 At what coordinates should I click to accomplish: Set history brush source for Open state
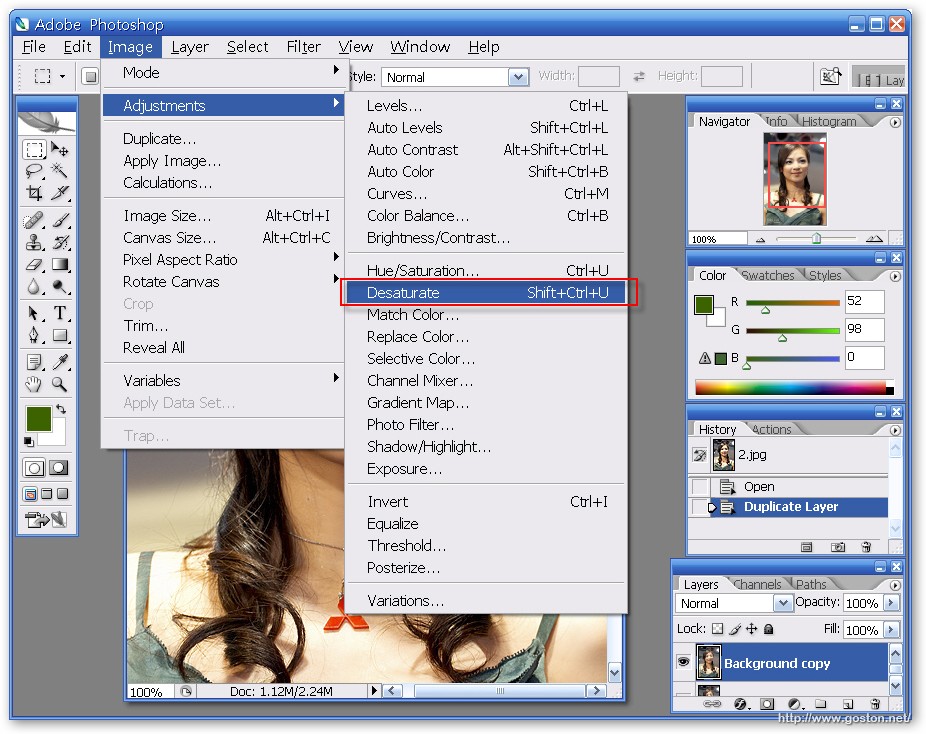tap(699, 487)
